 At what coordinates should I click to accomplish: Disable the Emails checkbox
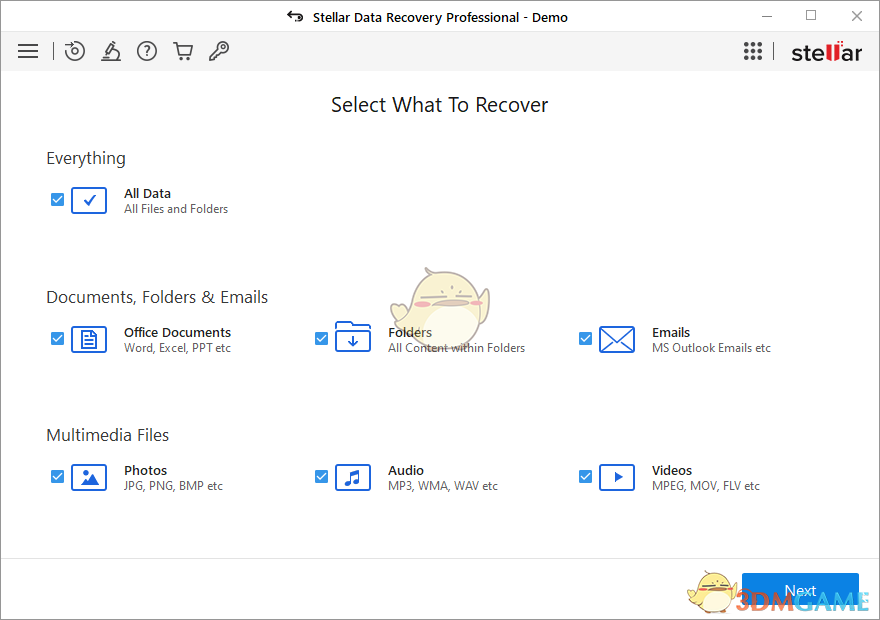click(585, 339)
